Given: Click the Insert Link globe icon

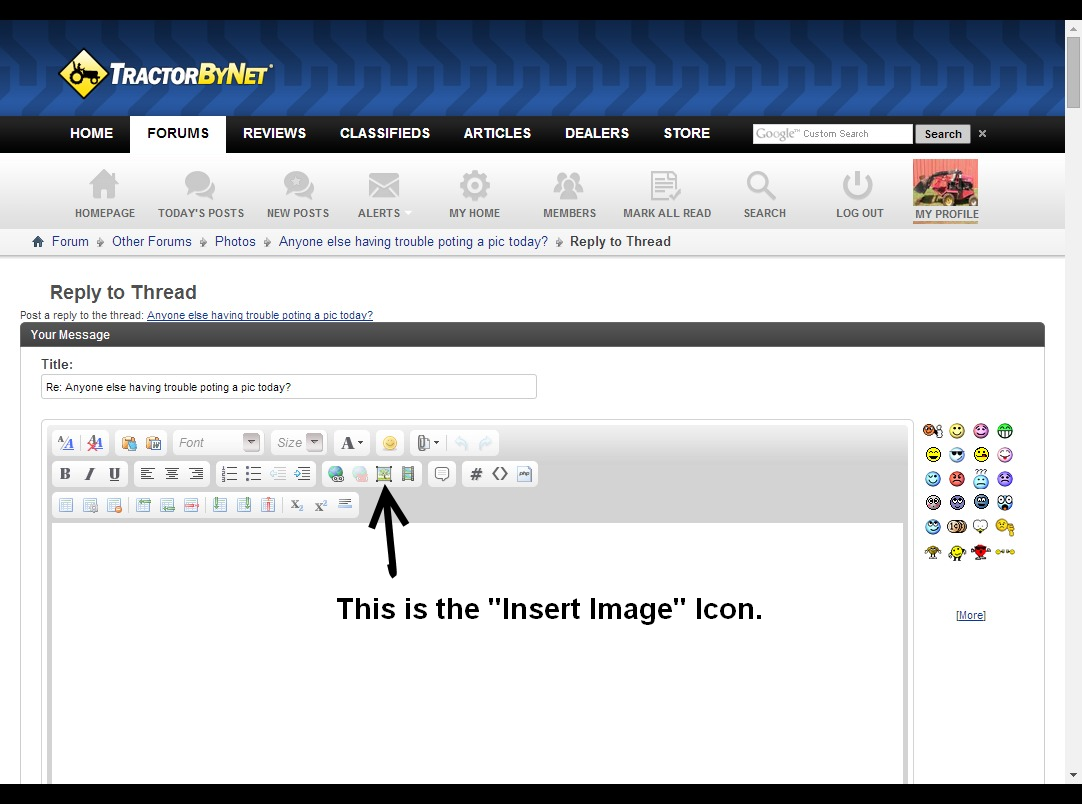Looking at the screenshot, I should tap(336, 474).
